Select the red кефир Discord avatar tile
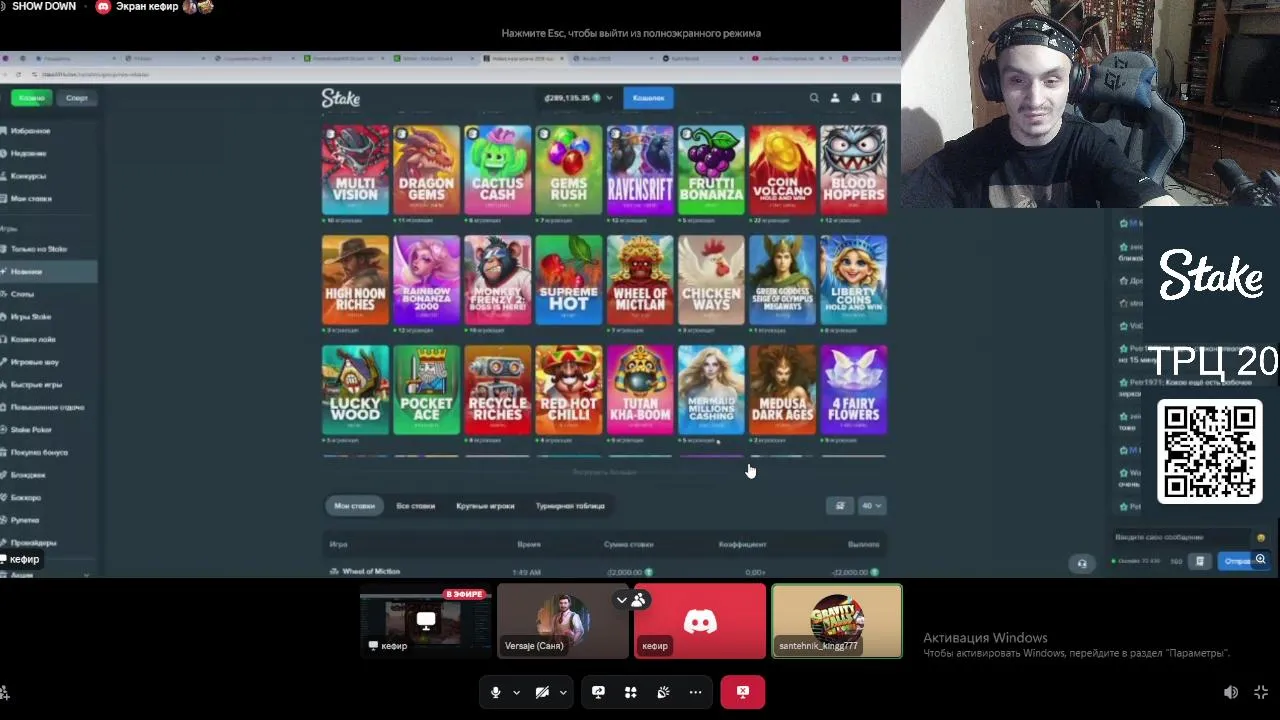This screenshot has height=720, width=1280. (x=700, y=621)
